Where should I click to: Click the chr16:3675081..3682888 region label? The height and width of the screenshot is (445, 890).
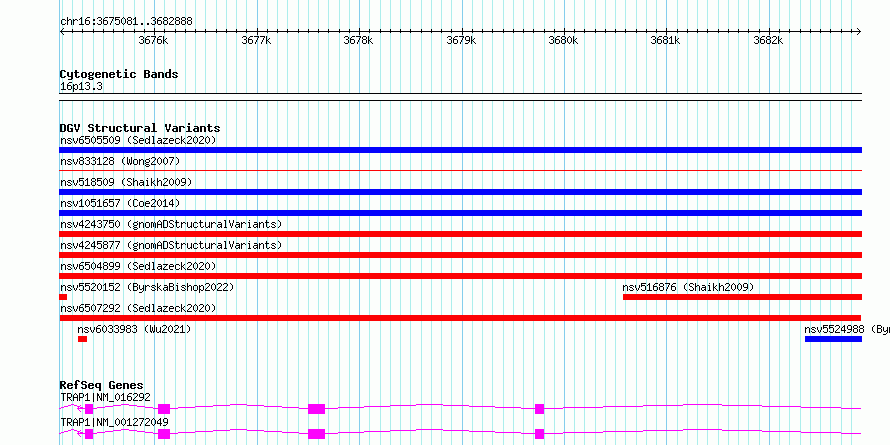(126, 22)
